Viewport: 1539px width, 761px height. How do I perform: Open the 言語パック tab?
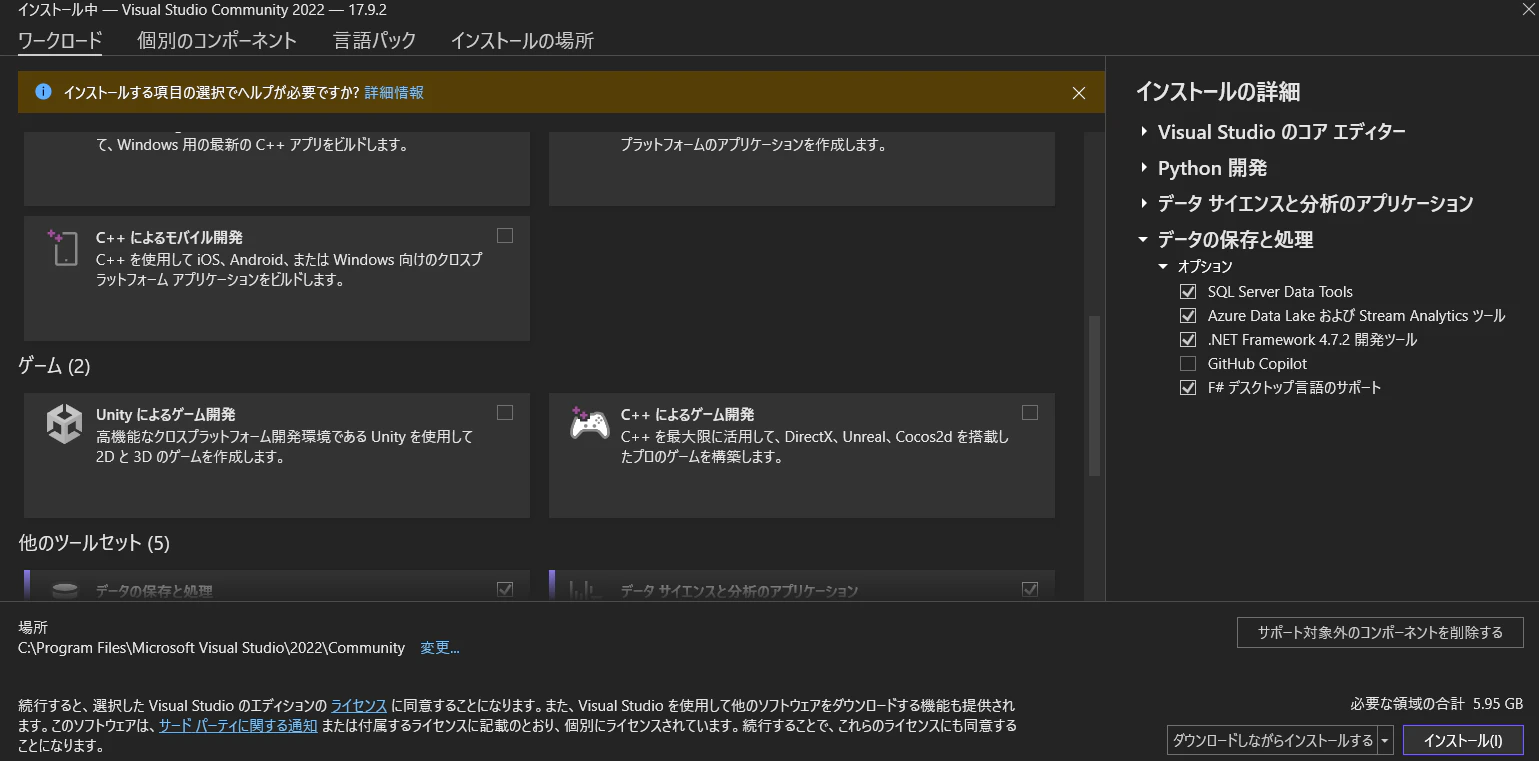tap(375, 41)
